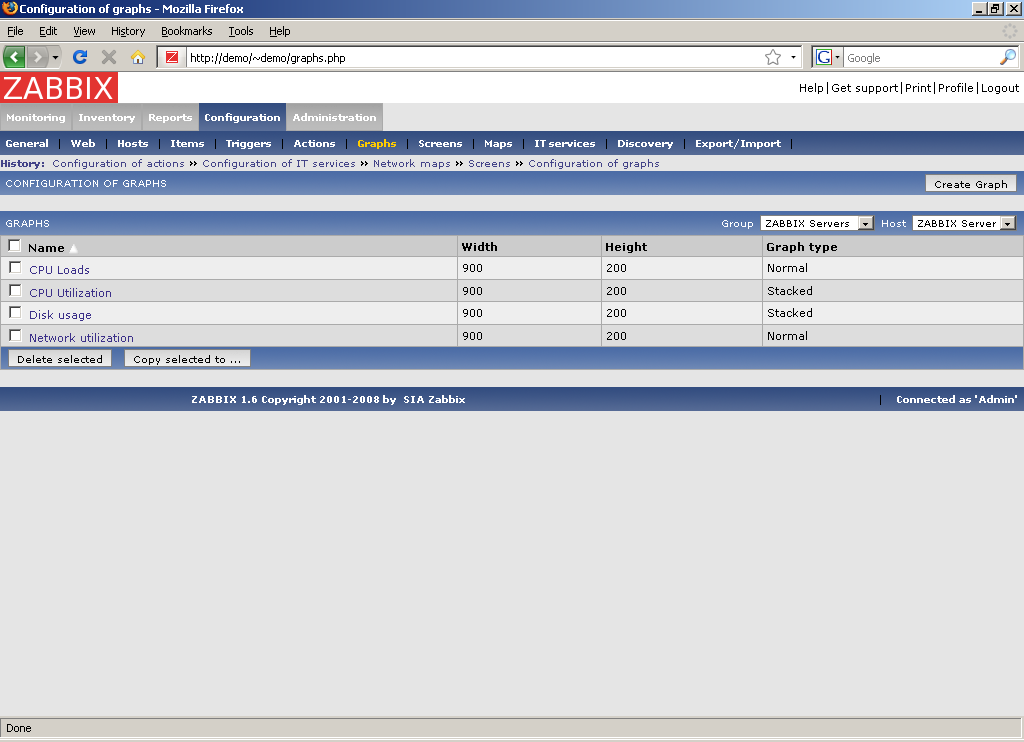Click the ZABBIX logo
The width and height of the screenshot is (1024, 742).
pyautogui.click(x=59, y=88)
